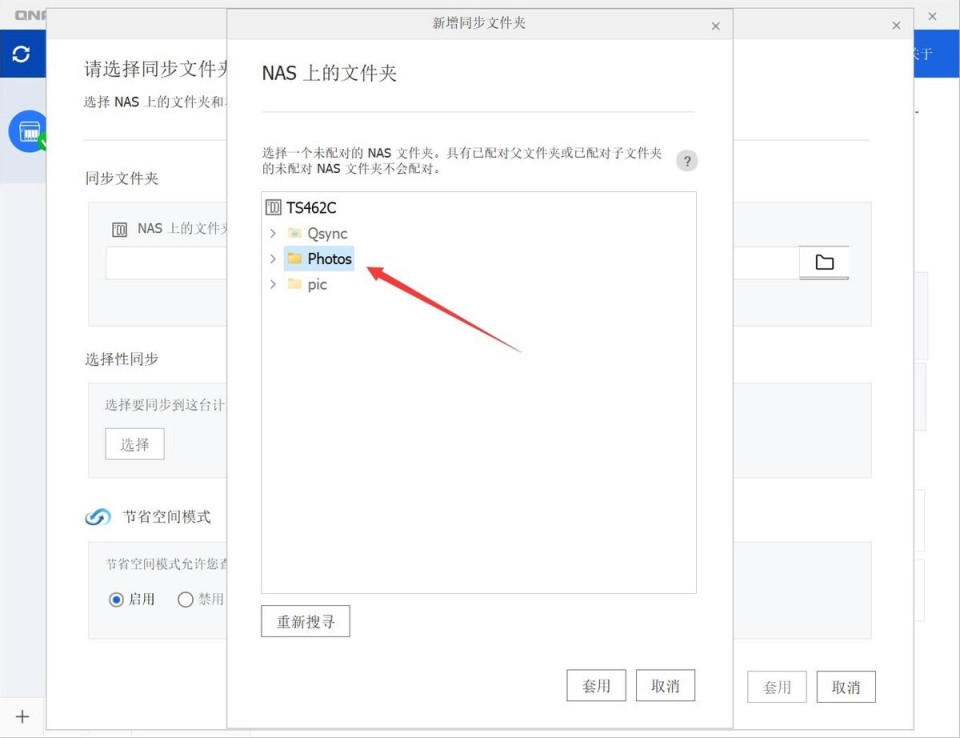960x738 pixels.
Task: Click 取消 in the NAS folder dialog
Action: [x=666, y=685]
